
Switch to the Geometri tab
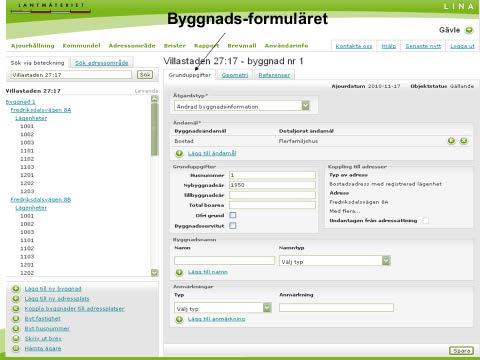point(235,75)
